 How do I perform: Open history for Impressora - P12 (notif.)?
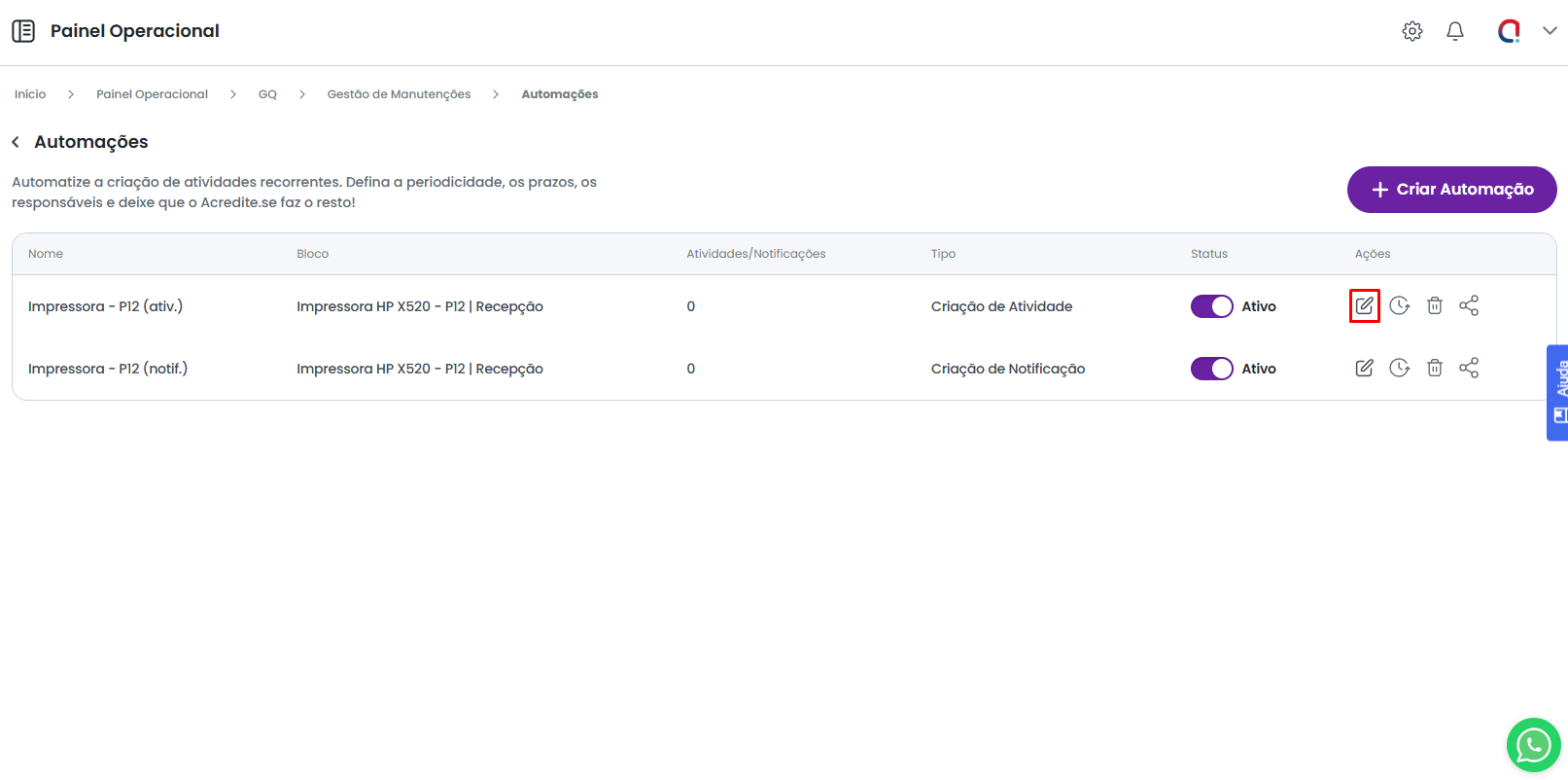pos(1399,368)
